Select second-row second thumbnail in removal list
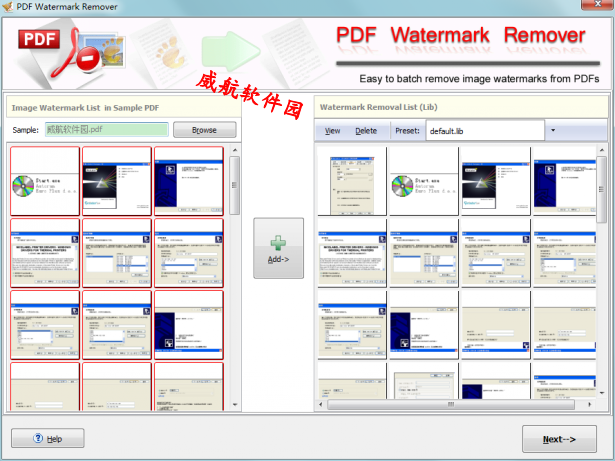 pyautogui.click(x=424, y=253)
